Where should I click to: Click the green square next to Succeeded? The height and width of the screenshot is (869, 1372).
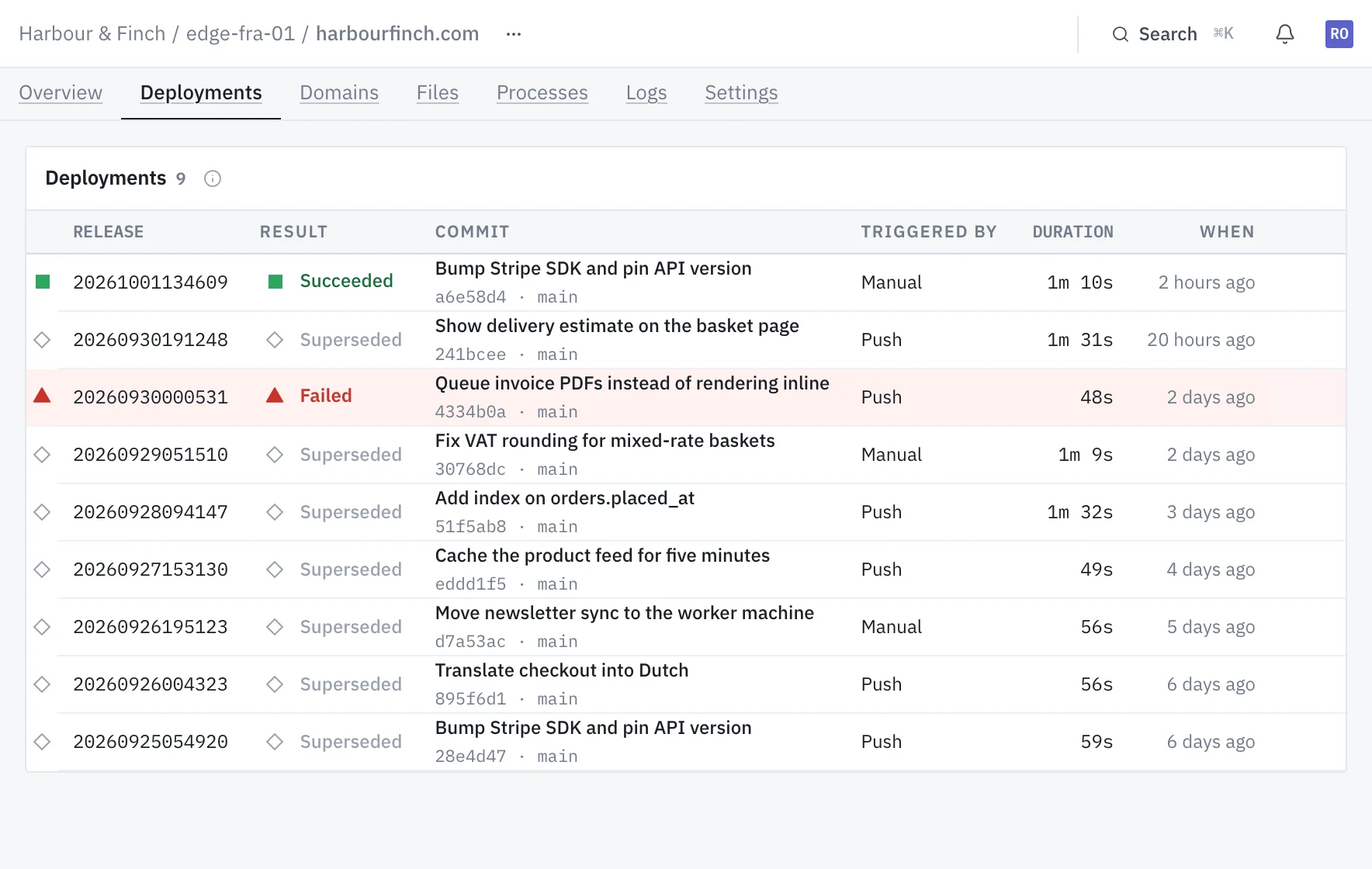click(x=275, y=281)
